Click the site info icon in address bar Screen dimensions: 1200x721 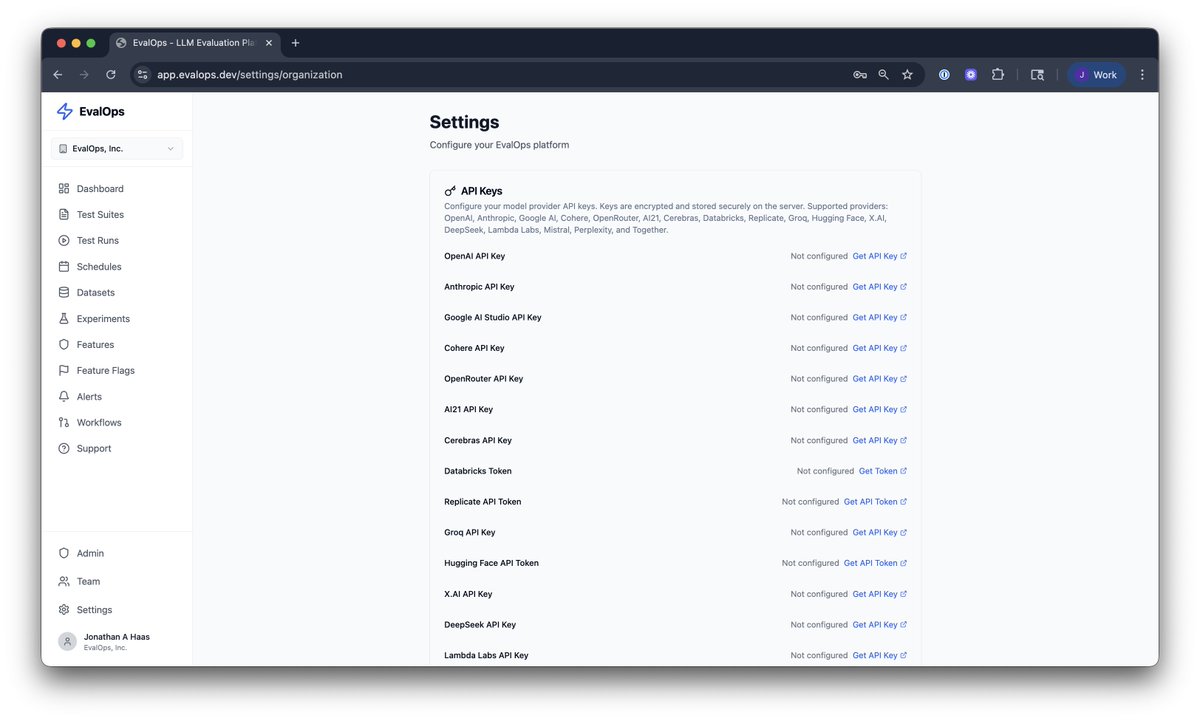[x=142, y=75]
